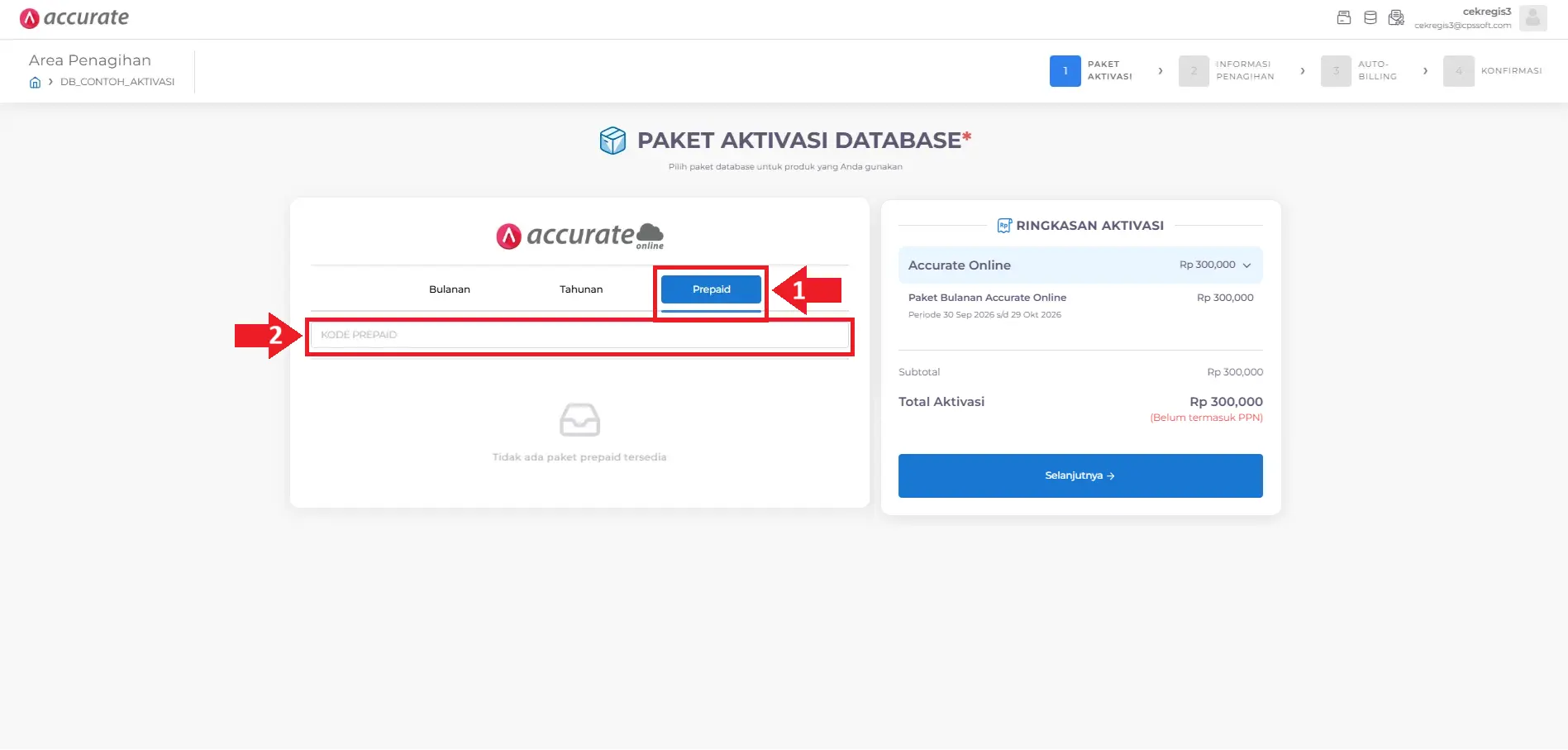
Task: Click the user avatar picture
Action: tap(1532, 18)
